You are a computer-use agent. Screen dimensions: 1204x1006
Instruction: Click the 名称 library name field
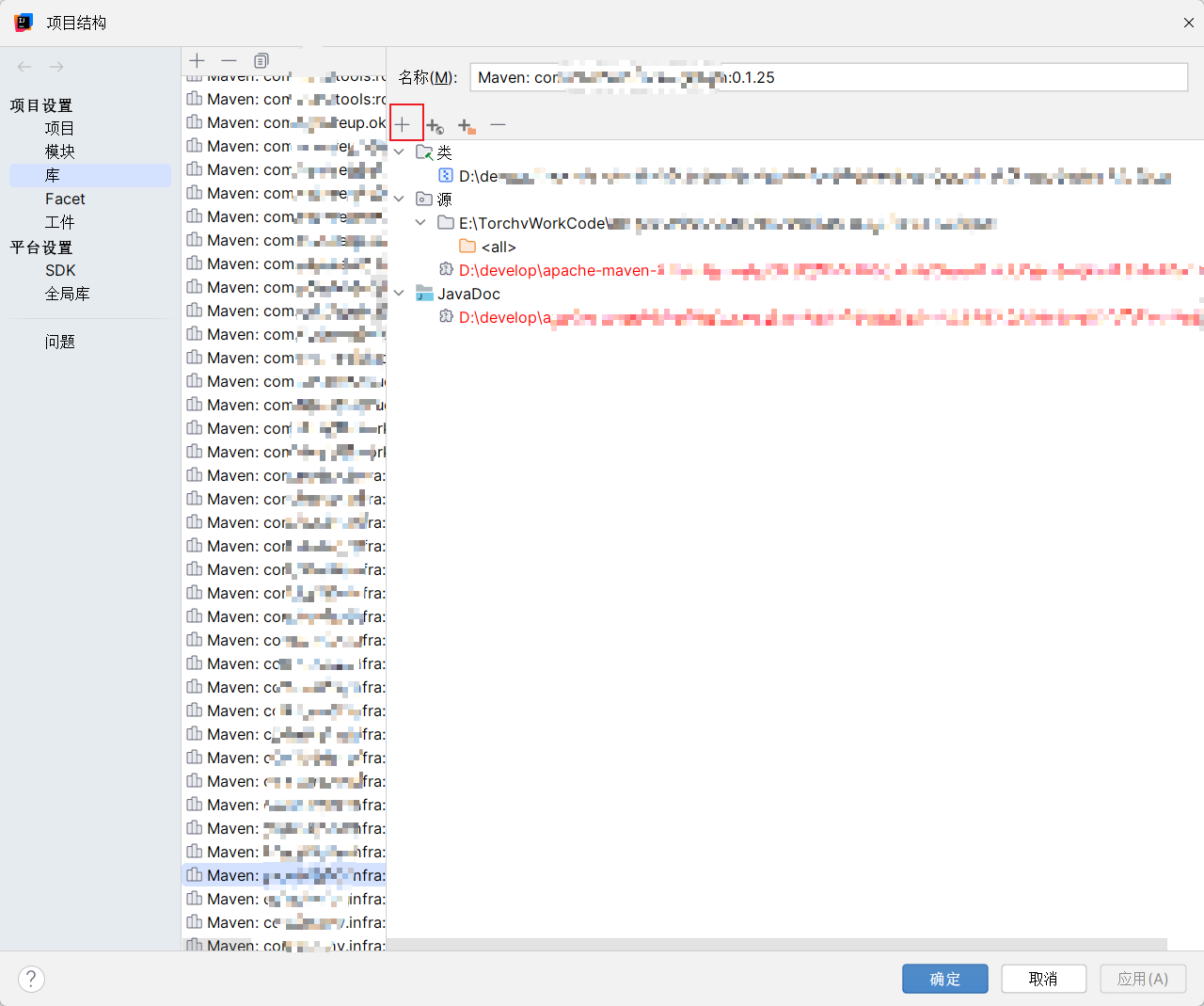click(x=828, y=77)
